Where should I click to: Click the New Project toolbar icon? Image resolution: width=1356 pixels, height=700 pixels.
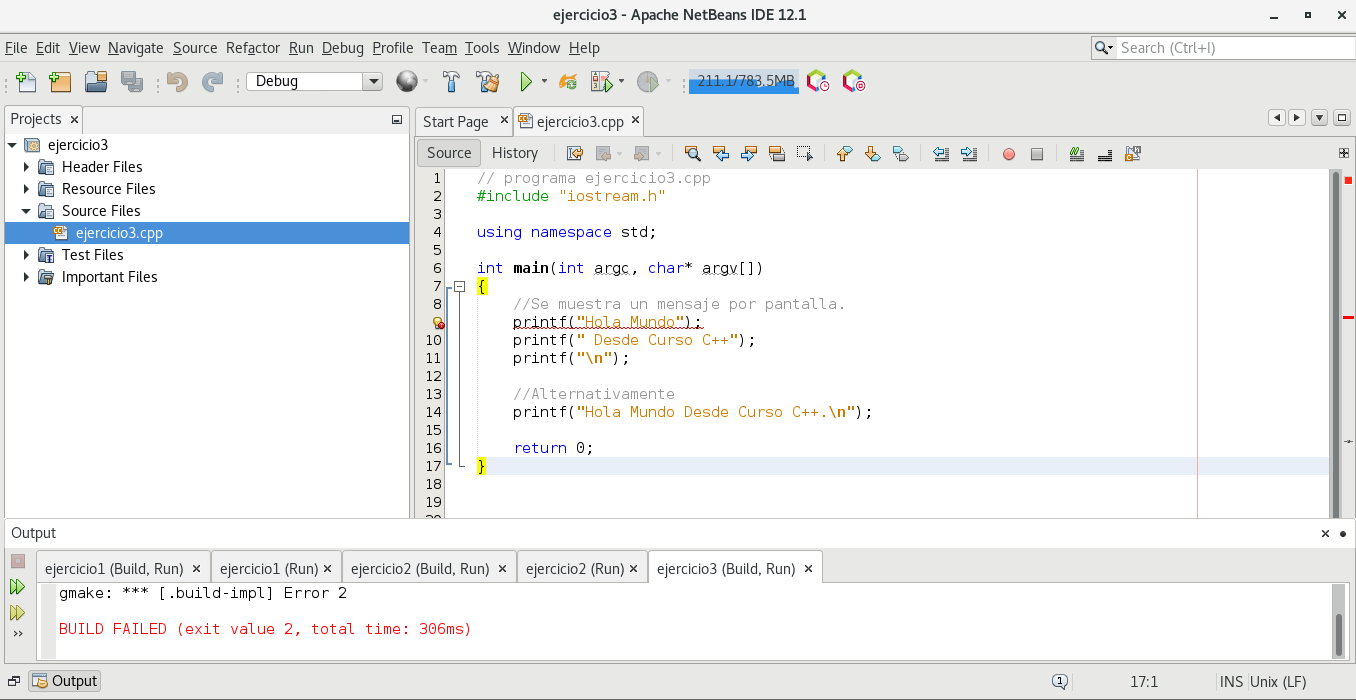click(60, 82)
